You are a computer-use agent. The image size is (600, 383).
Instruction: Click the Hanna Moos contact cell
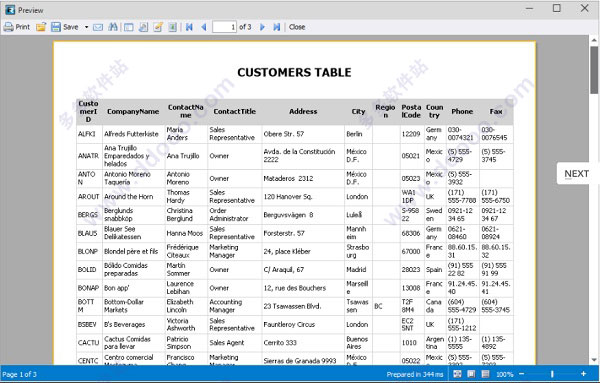coord(185,233)
